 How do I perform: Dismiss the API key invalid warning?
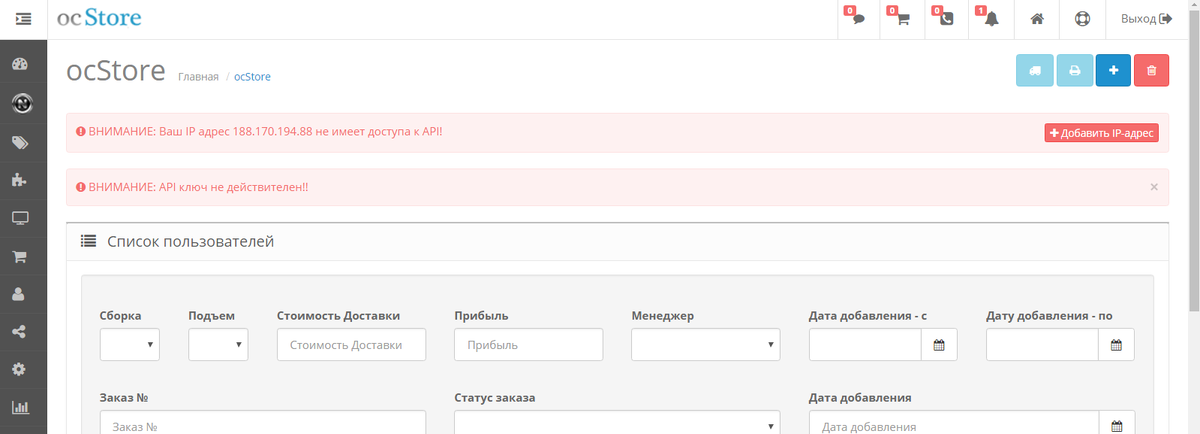click(1154, 187)
